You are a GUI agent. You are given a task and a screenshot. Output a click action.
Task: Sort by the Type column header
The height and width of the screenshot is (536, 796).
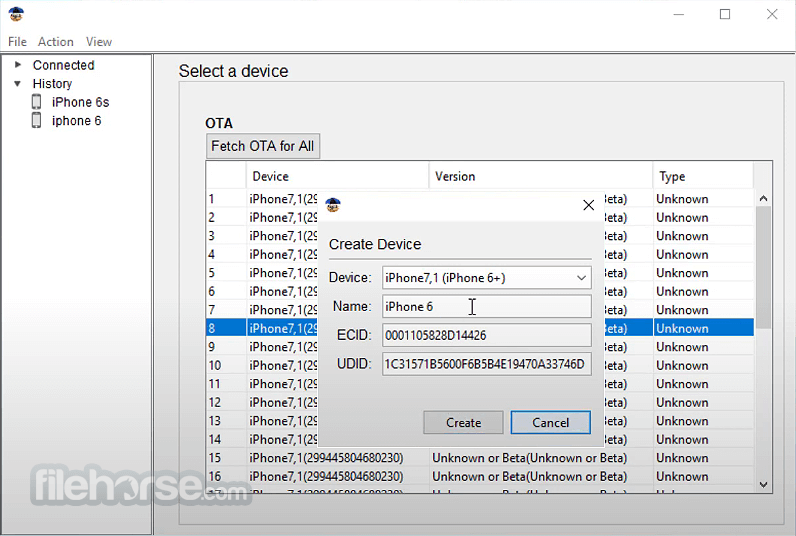[703, 176]
